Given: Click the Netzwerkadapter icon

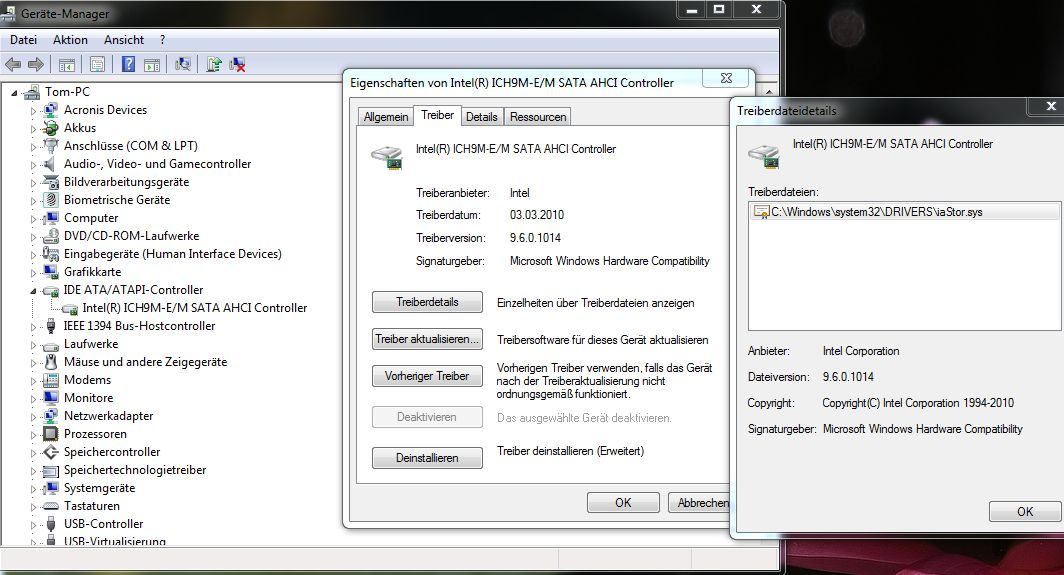Looking at the screenshot, I should click(50, 416).
